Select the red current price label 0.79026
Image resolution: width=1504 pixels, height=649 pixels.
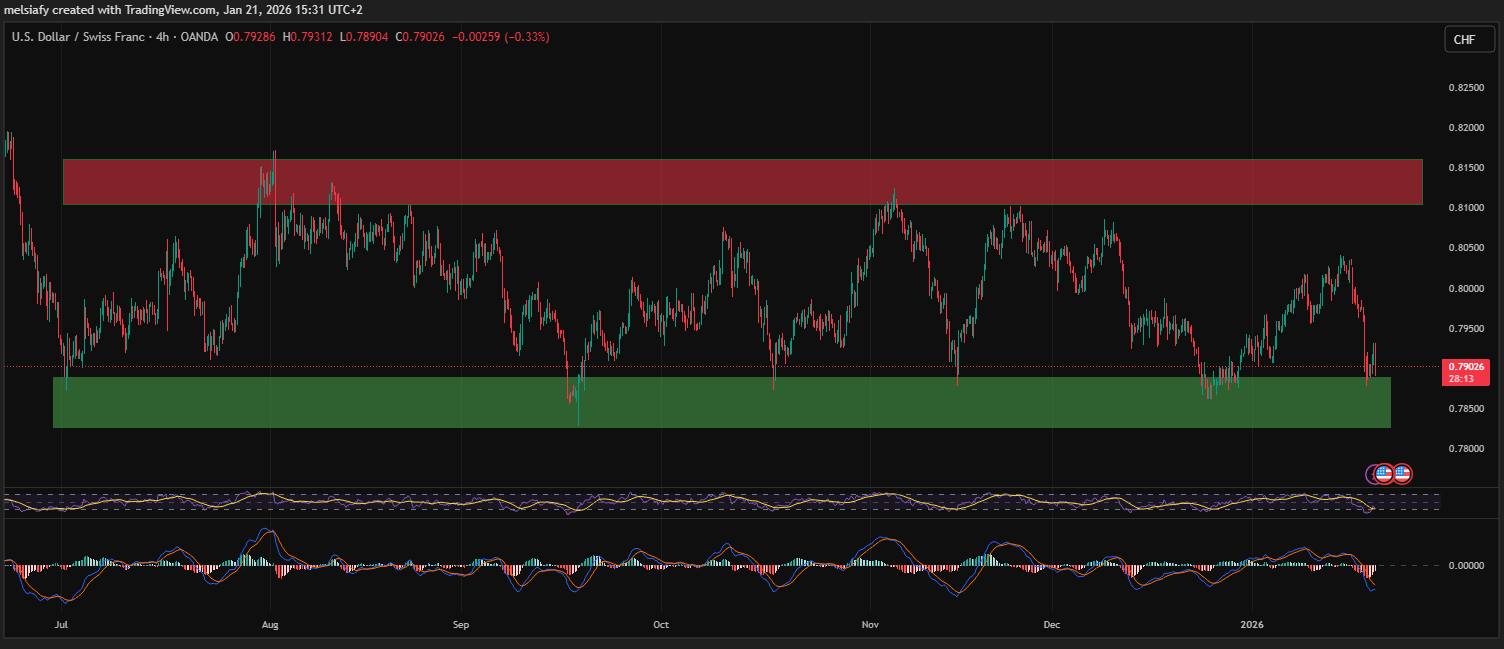pos(1465,372)
